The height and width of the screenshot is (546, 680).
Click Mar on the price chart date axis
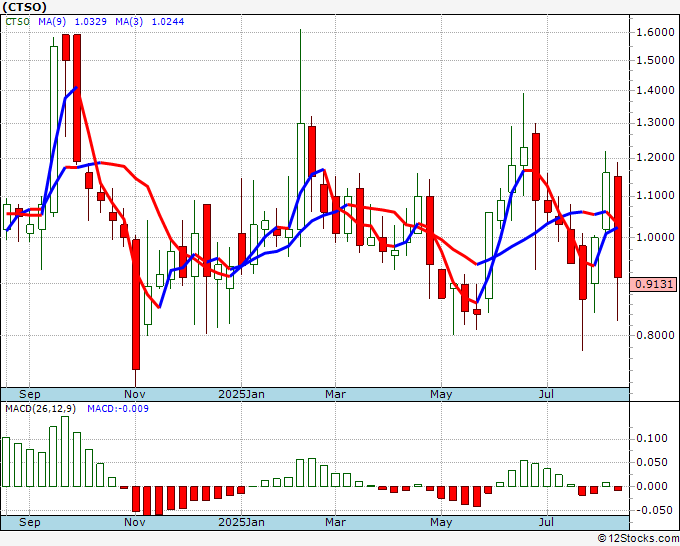[336, 394]
